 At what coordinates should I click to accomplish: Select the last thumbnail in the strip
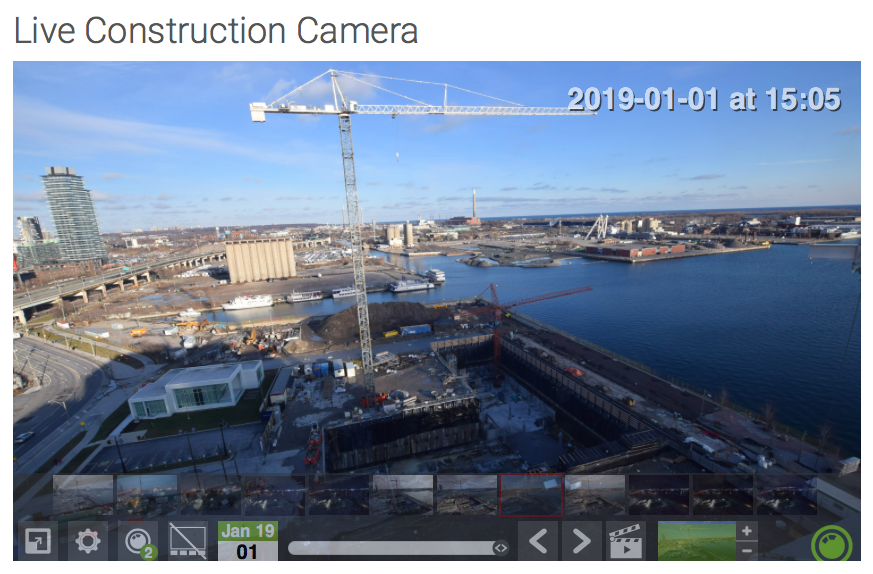[787, 495]
